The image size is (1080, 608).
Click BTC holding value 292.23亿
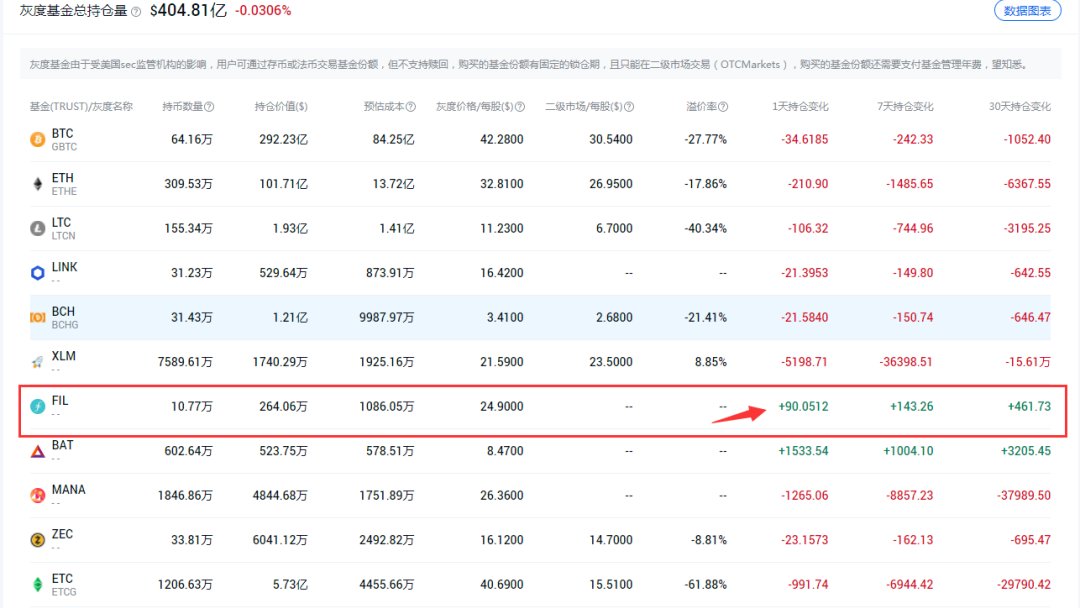click(283, 140)
